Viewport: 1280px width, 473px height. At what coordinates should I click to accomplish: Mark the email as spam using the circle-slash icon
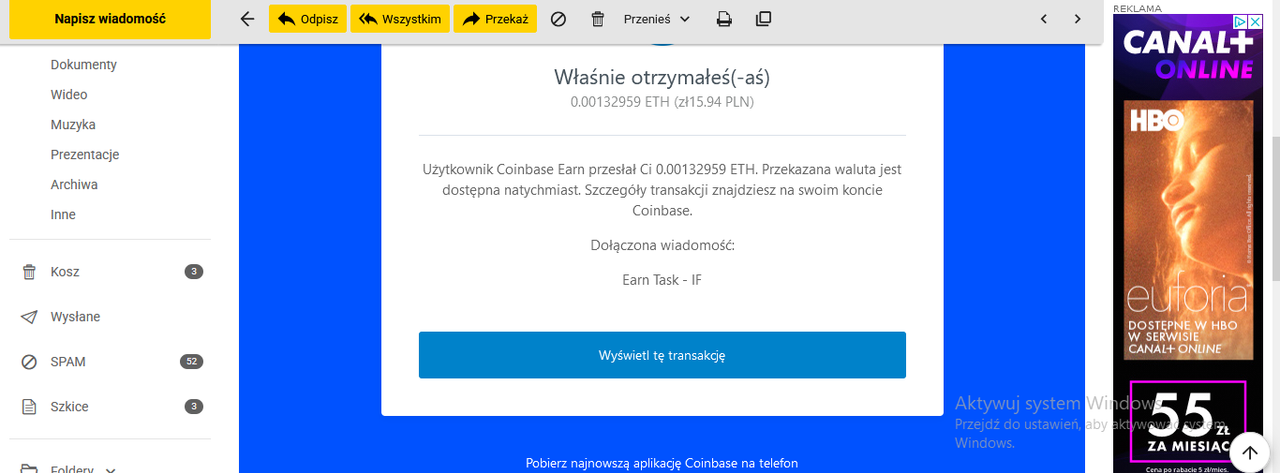[x=559, y=19]
